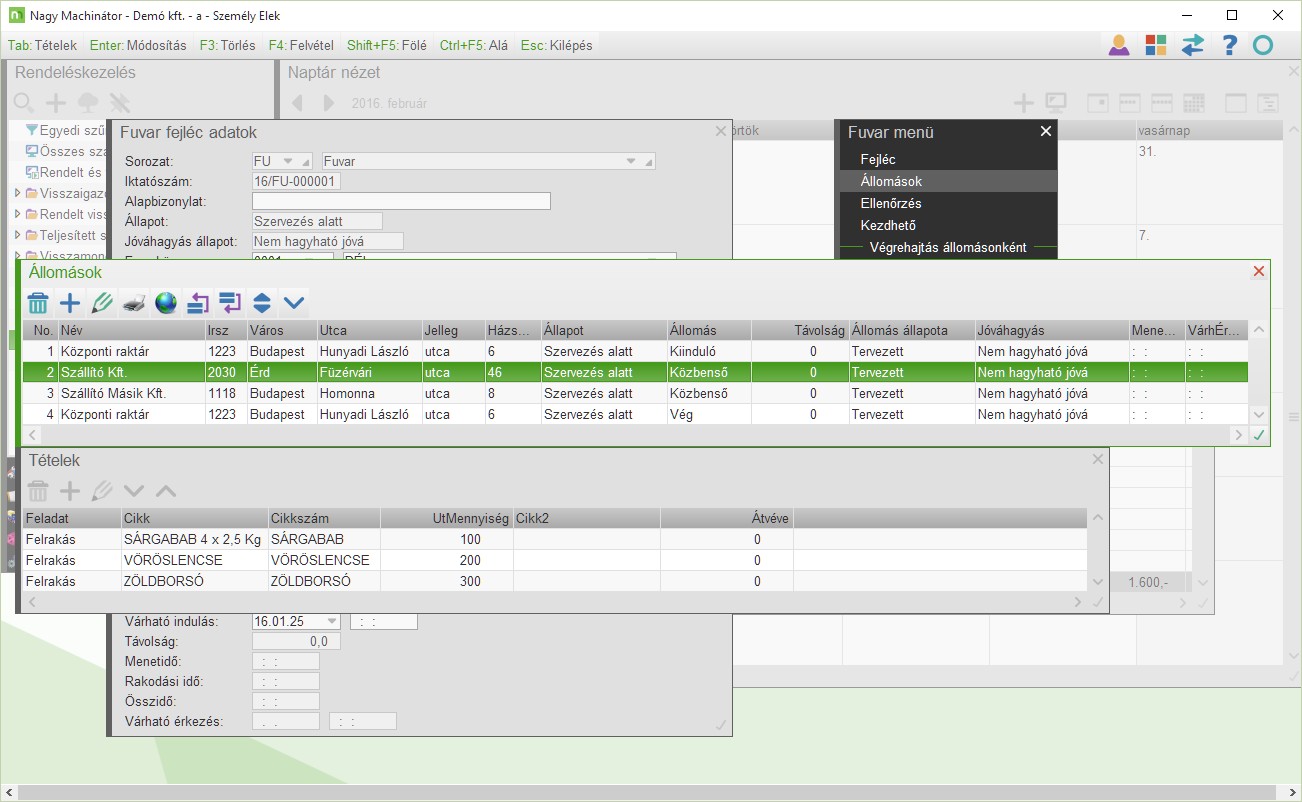The height and width of the screenshot is (802, 1302).
Task: Click the user profile icon in top bar
Action: click(1119, 45)
